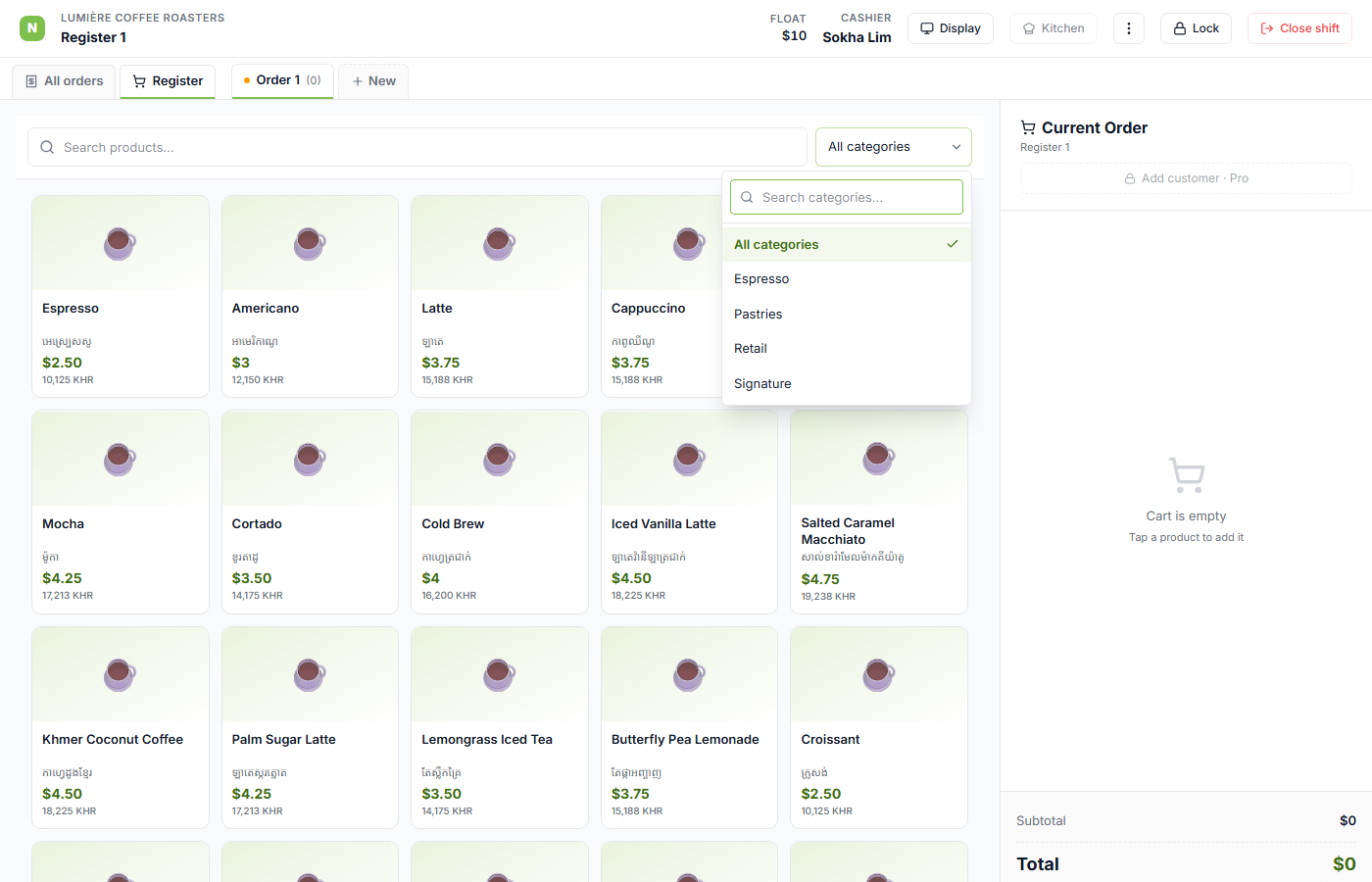Open the three-dot more options menu

pyautogui.click(x=1129, y=28)
